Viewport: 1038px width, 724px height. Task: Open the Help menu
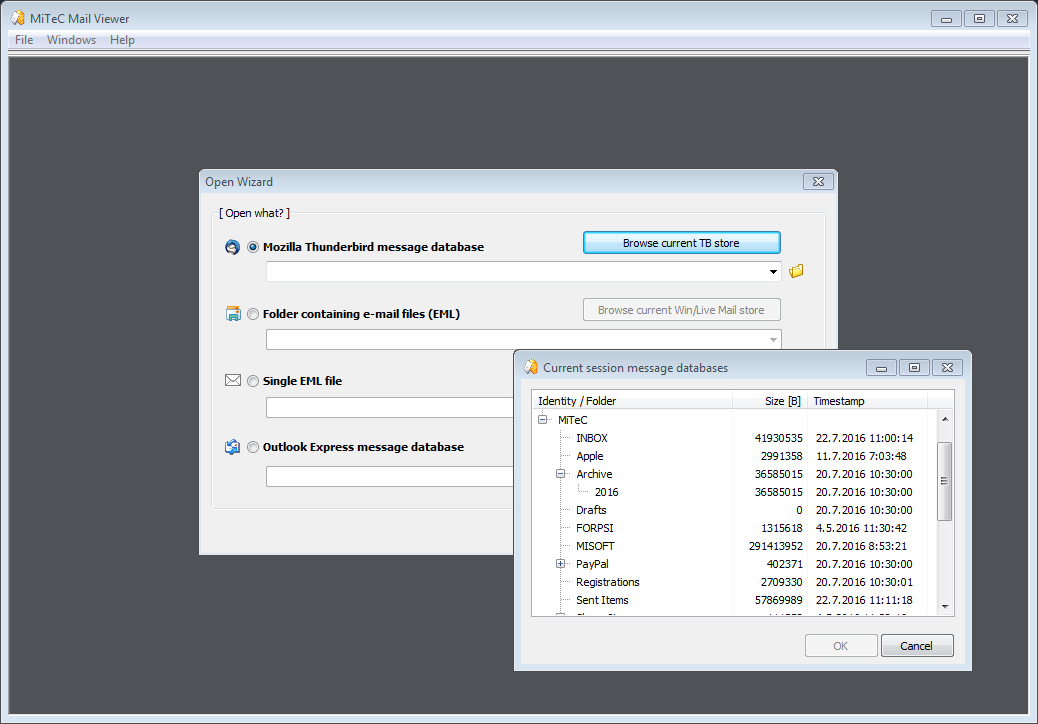[x=122, y=40]
